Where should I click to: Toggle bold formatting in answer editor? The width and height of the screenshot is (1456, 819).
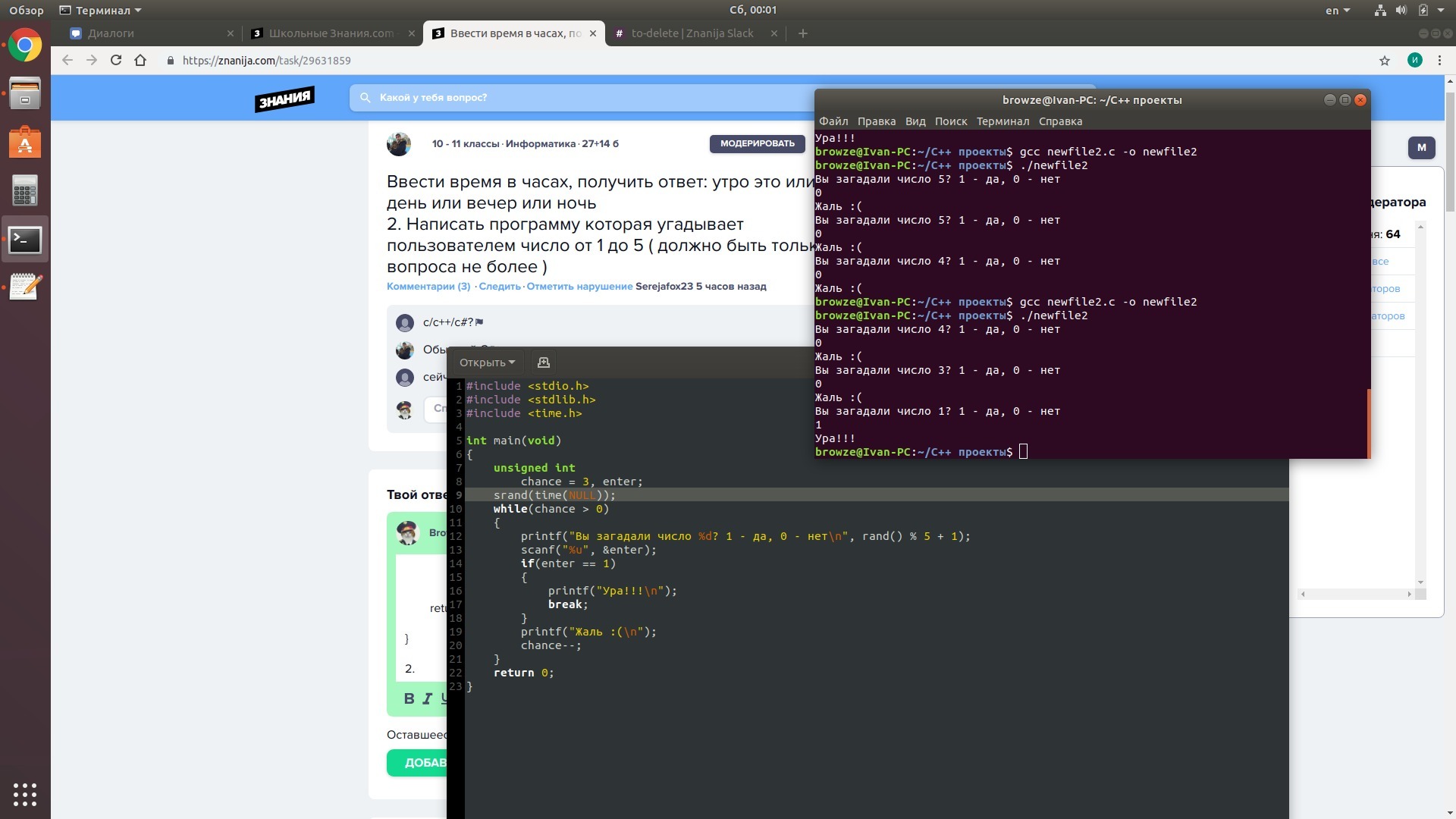tap(409, 698)
